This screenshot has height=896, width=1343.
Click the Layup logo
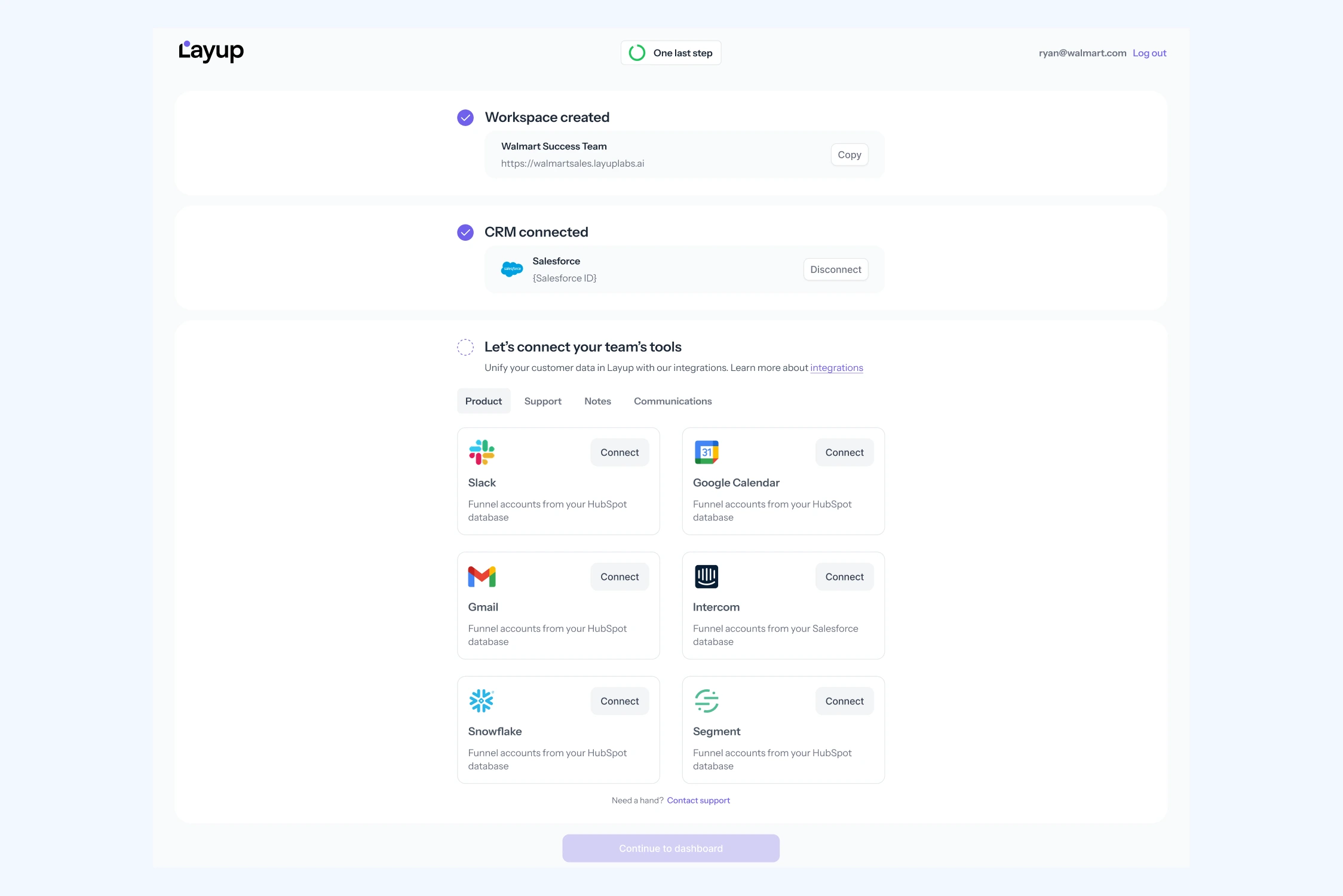click(211, 51)
